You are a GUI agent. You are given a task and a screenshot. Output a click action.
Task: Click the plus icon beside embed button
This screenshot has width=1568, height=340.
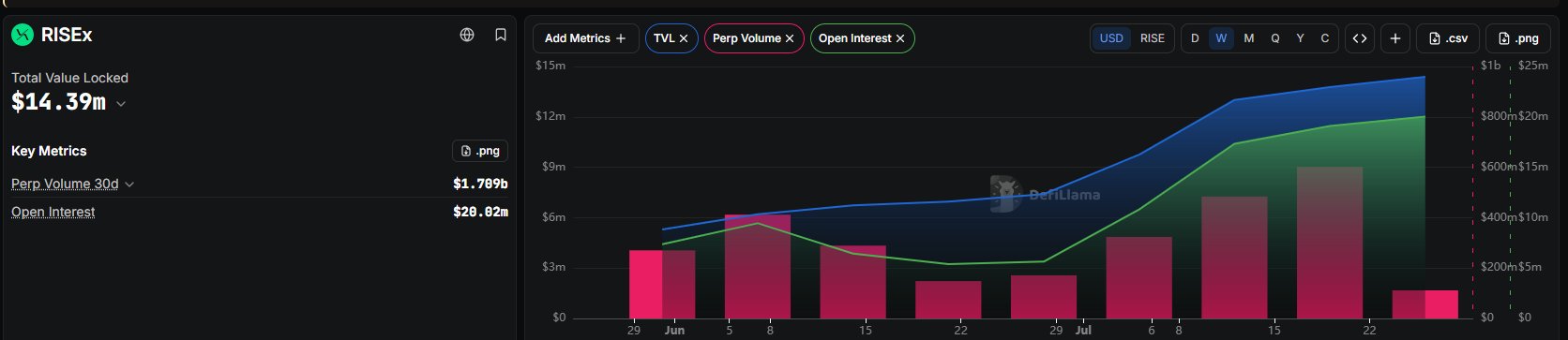[1395, 38]
